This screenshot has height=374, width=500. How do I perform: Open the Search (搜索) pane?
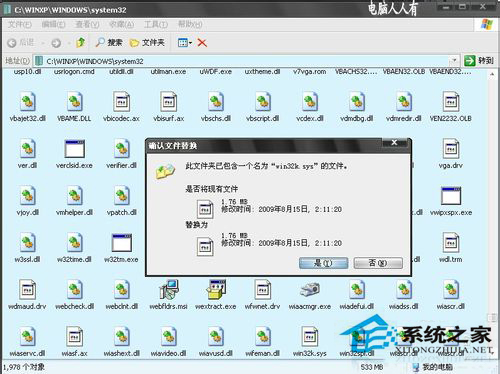tap(109, 42)
